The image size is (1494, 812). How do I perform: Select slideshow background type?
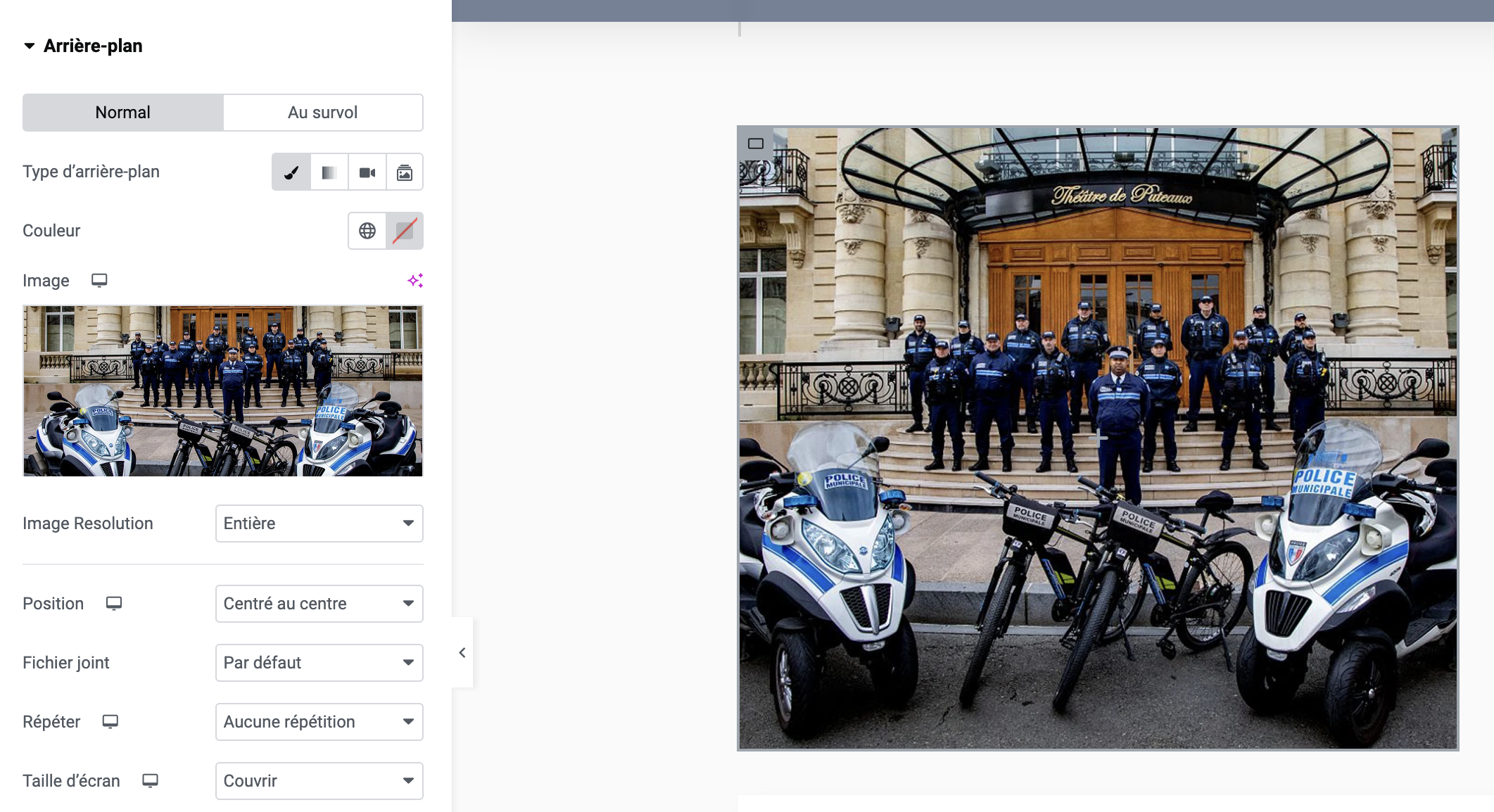click(405, 172)
